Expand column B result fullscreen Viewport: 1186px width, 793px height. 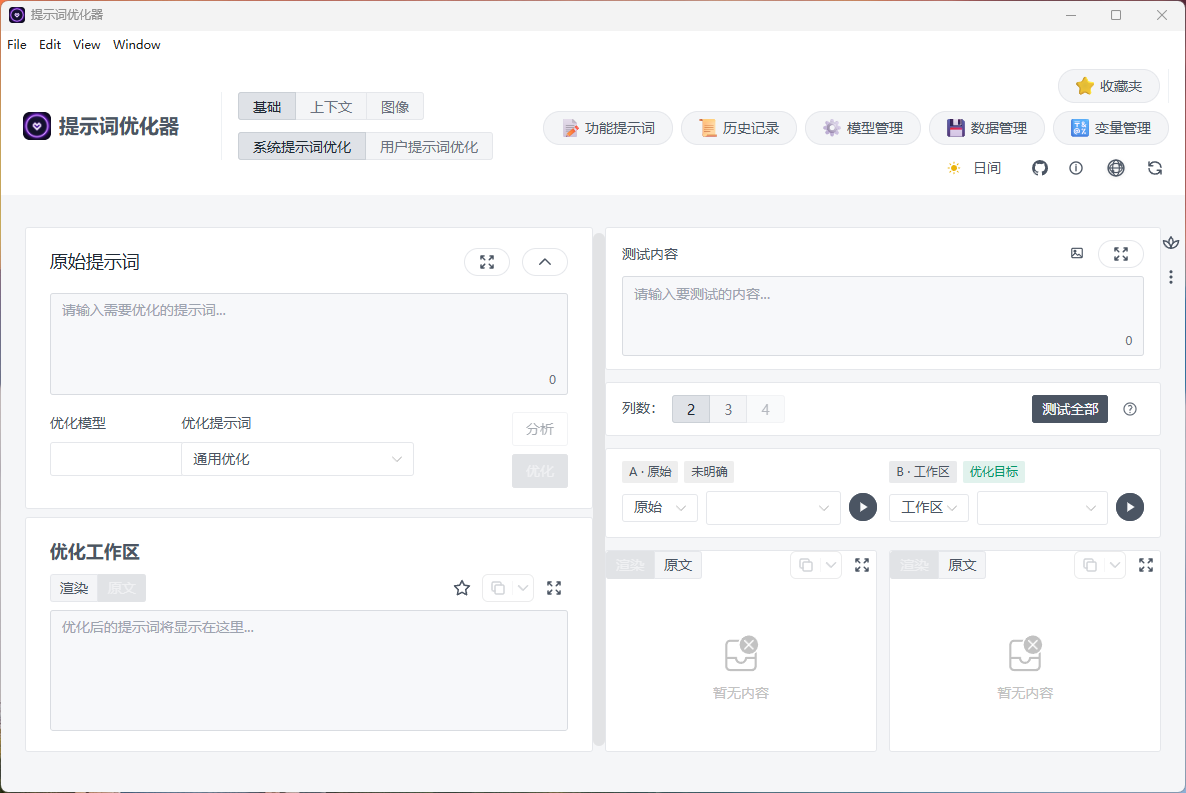(x=1146, y=565)
